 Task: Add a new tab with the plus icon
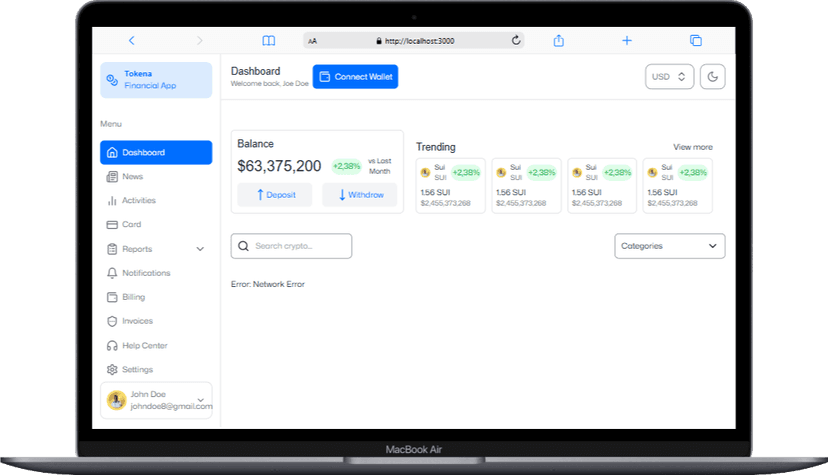point(627,41)
